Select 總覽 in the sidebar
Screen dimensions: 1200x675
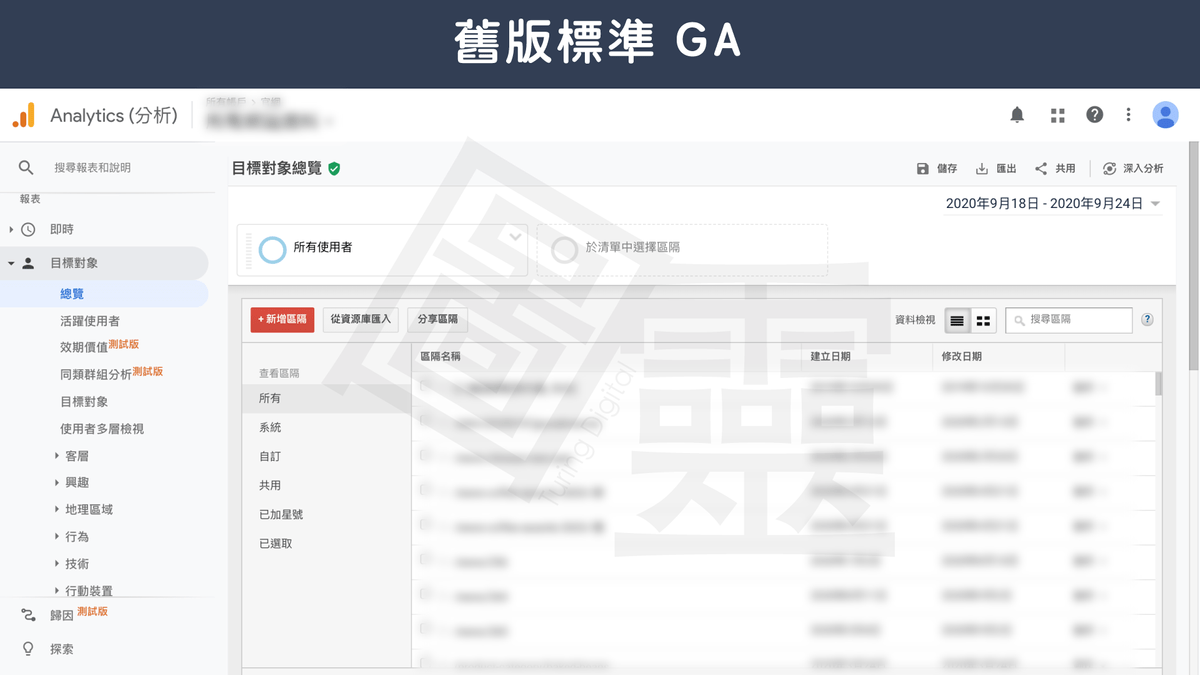pos(72,294)
